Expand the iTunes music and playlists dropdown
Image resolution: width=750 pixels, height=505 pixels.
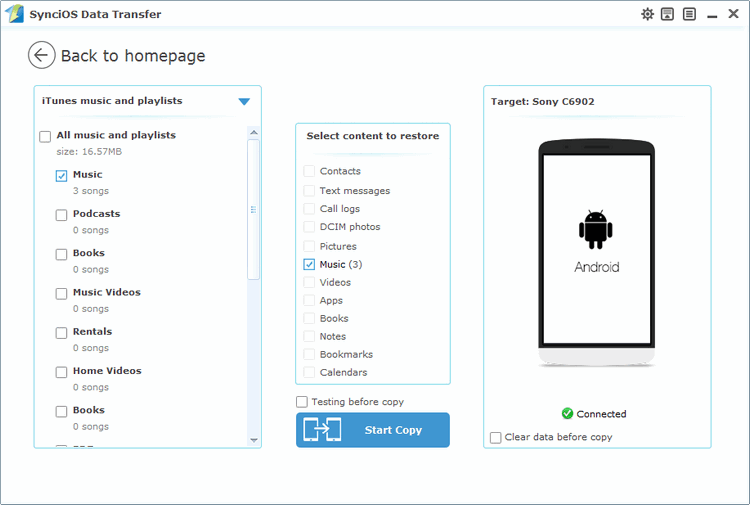click(244, 101)
